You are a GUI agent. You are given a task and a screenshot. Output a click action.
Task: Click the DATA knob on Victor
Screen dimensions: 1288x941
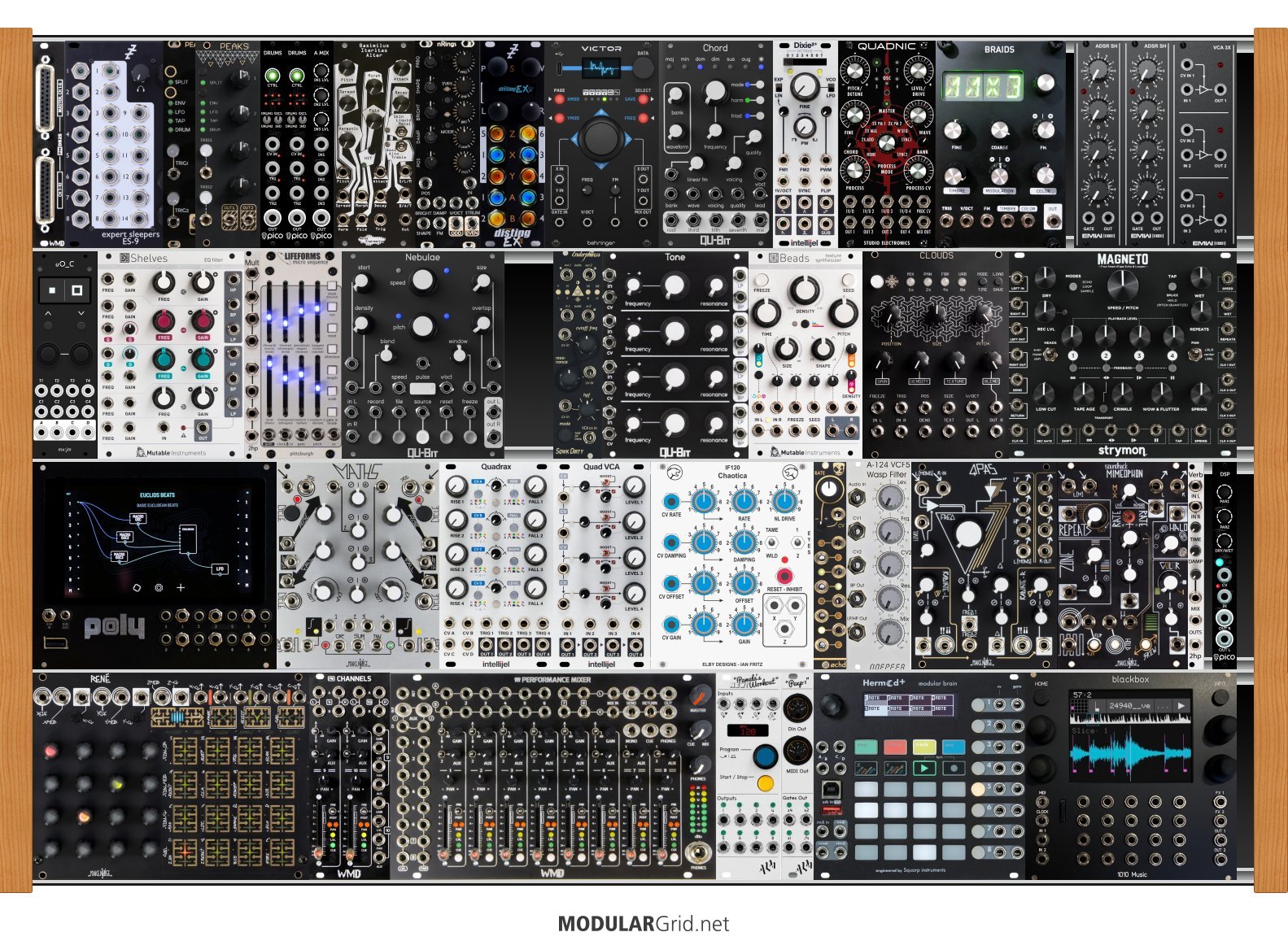tap(643, 68)
